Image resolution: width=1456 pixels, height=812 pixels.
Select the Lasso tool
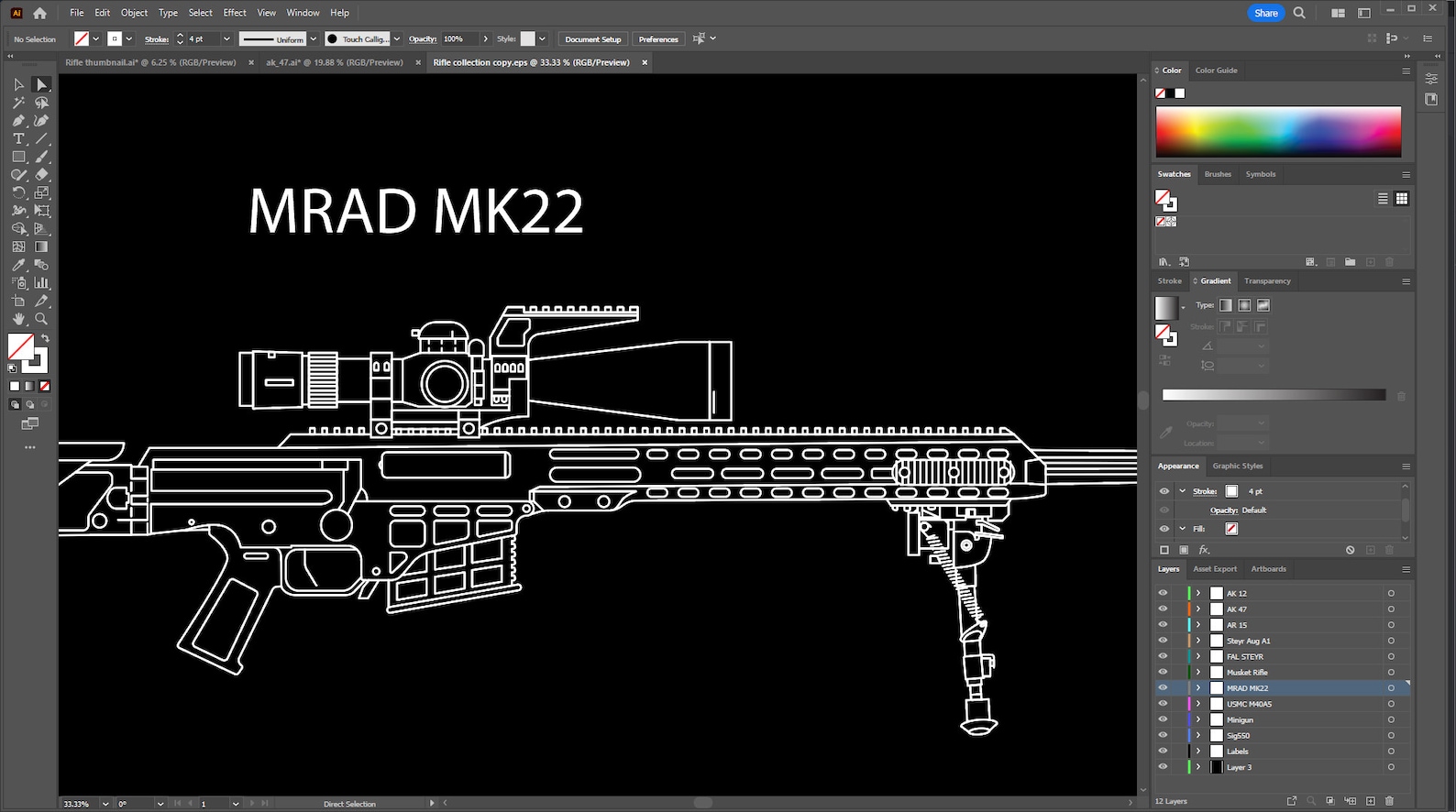(41, 103)
